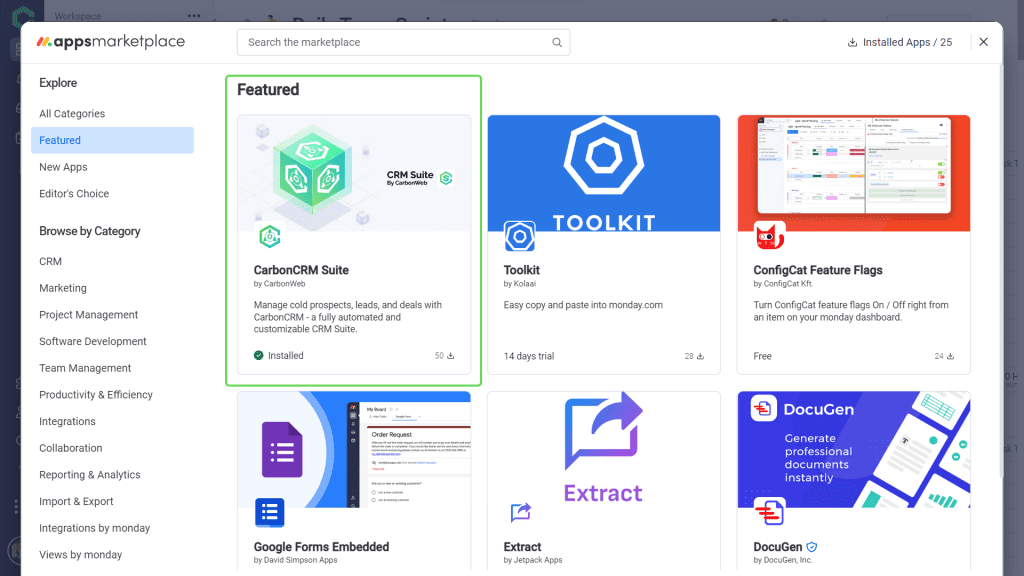Click 'by David Simpson Apps' developer text
This screenshot has width=1024, height=576.
tap(295, 560)
